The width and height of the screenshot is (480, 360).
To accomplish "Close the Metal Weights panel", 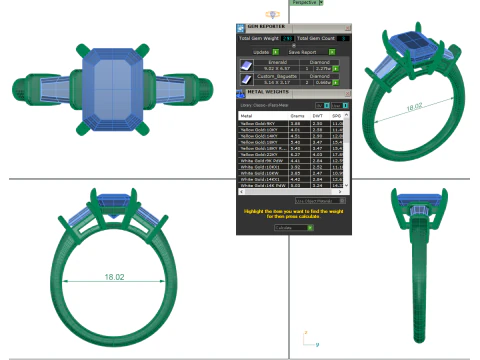I will (x=348, y=94).
